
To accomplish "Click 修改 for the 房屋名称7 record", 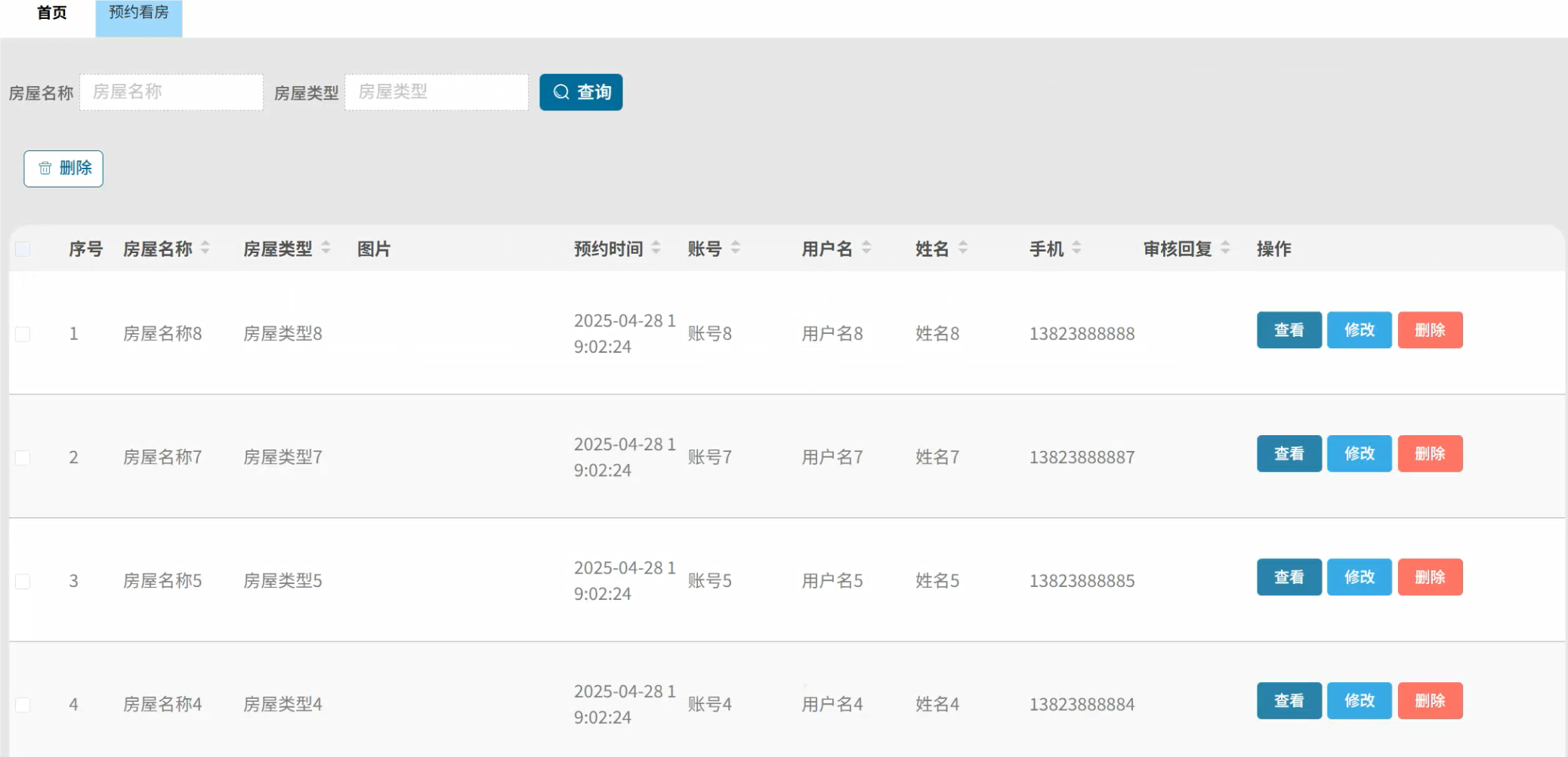I will [x=1360, y=453].
